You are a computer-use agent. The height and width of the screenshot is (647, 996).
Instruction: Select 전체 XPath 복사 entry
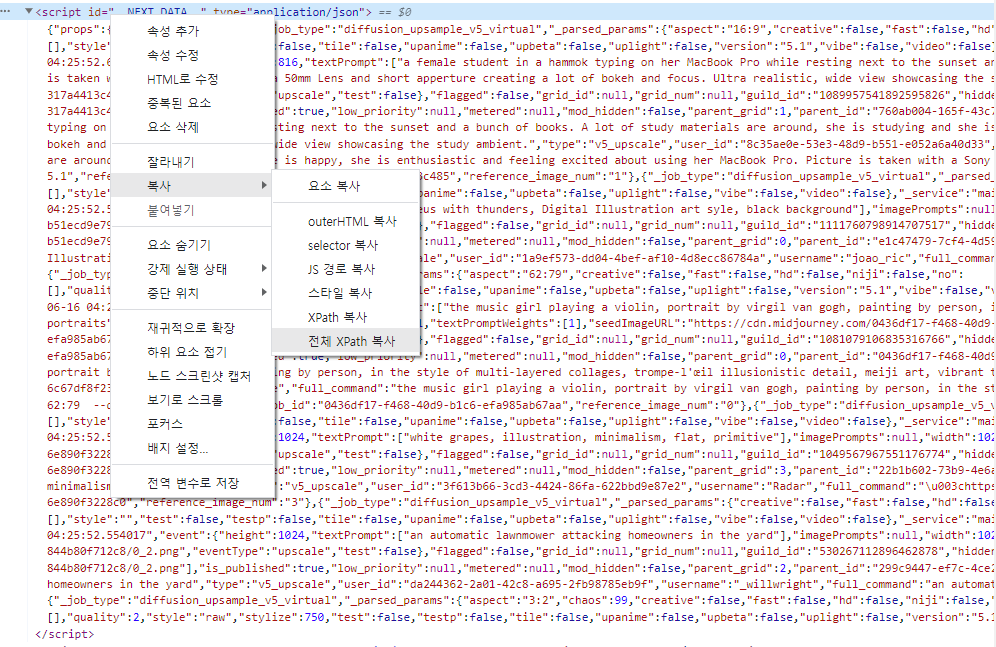tap(346, 342)
